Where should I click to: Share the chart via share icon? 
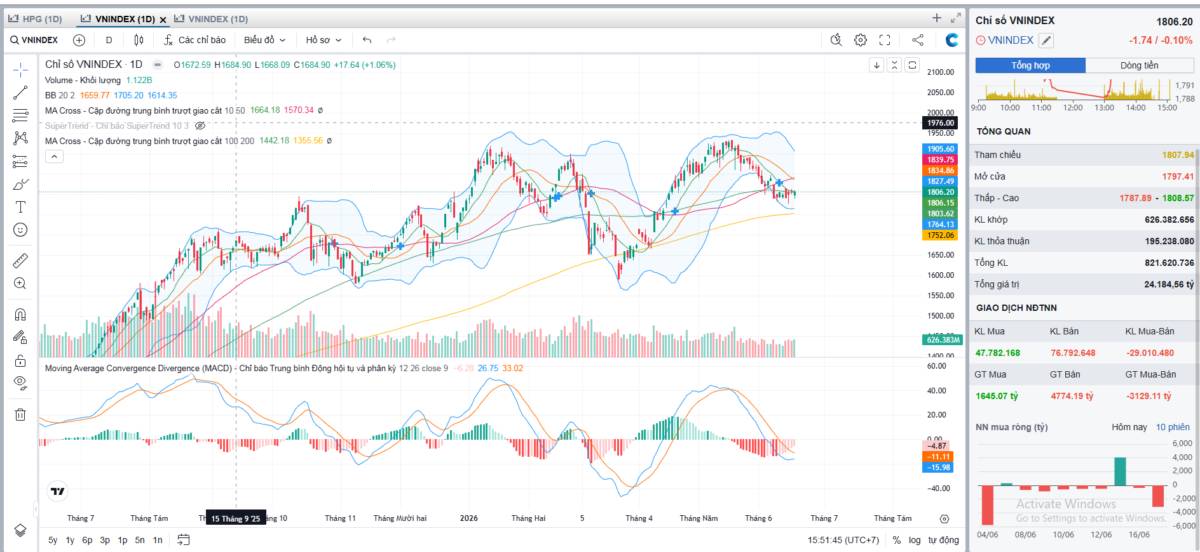(918, 40)
